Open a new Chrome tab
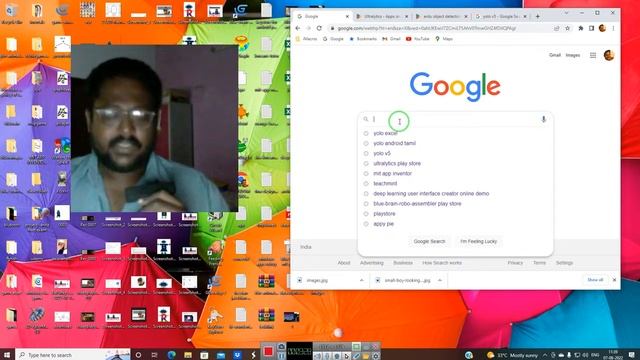This screenshot has width=640, height=360. pos(538,16)
